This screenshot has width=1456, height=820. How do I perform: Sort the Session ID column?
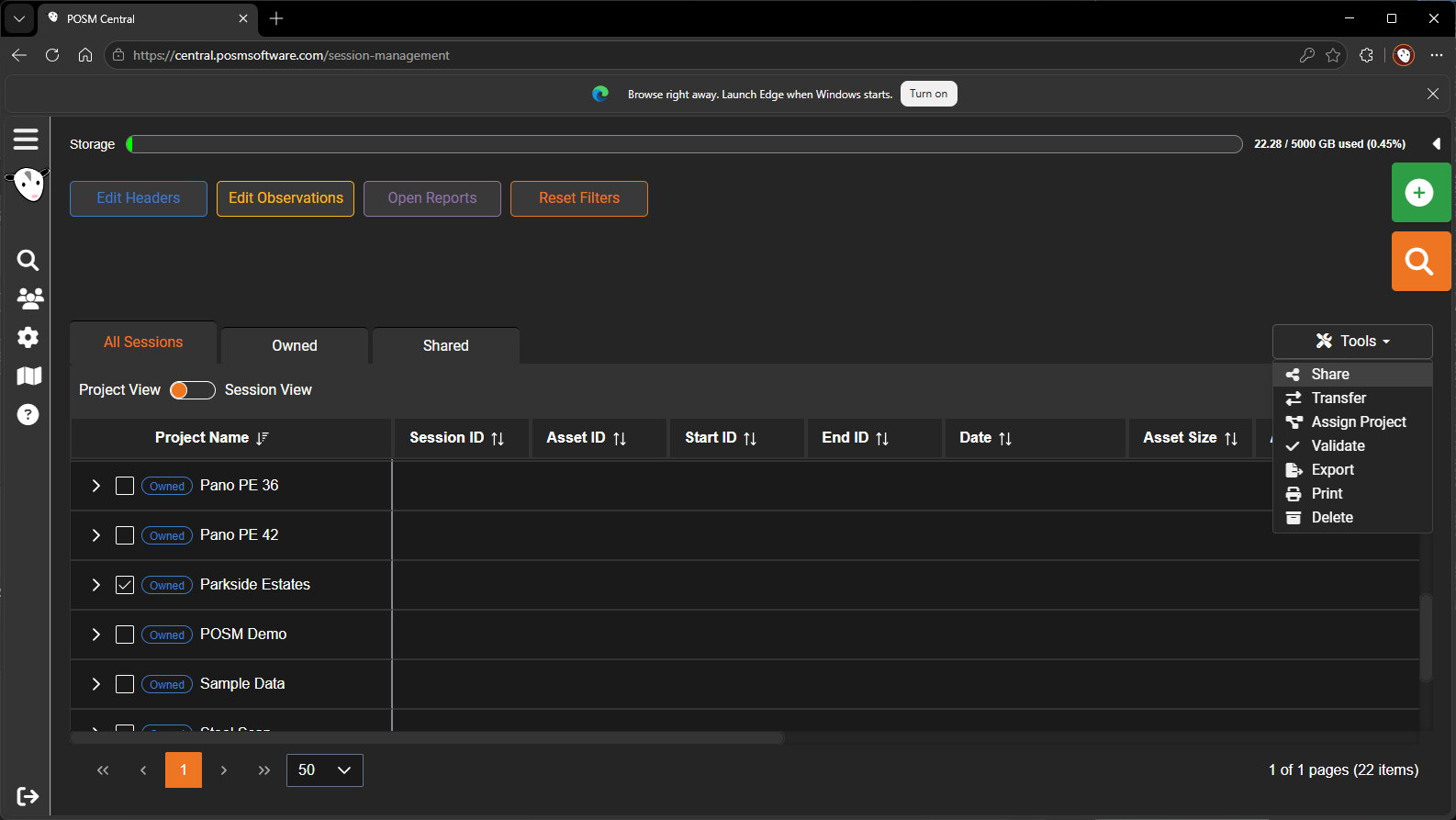coord(498,439)
